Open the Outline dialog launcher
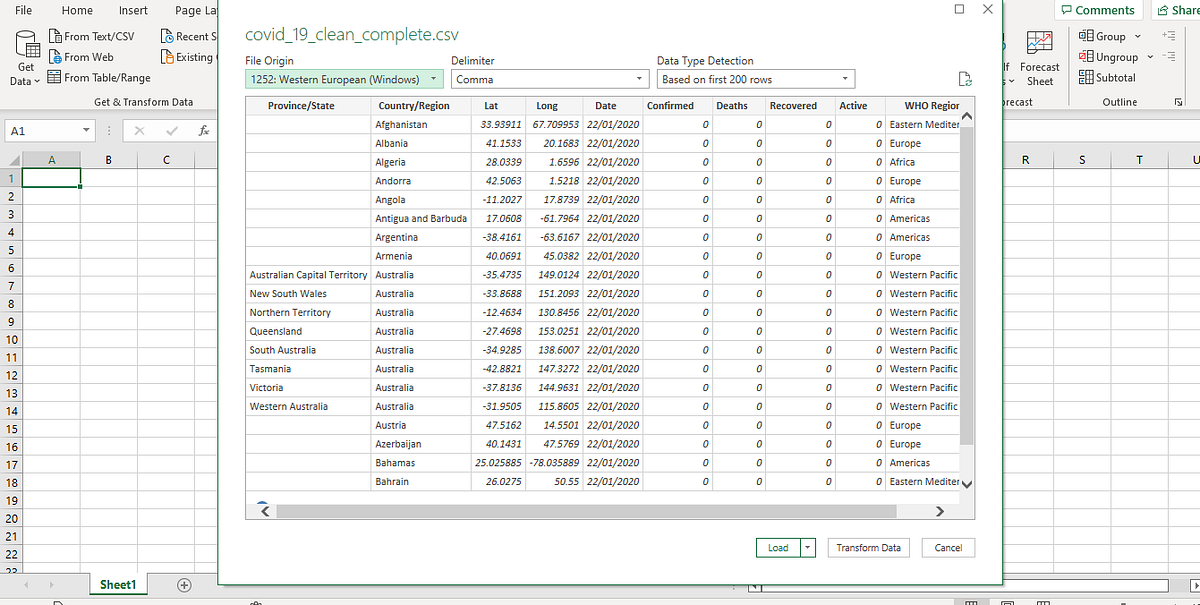The width and height of the screenshot is (1200, 605). coord(1178,101)
